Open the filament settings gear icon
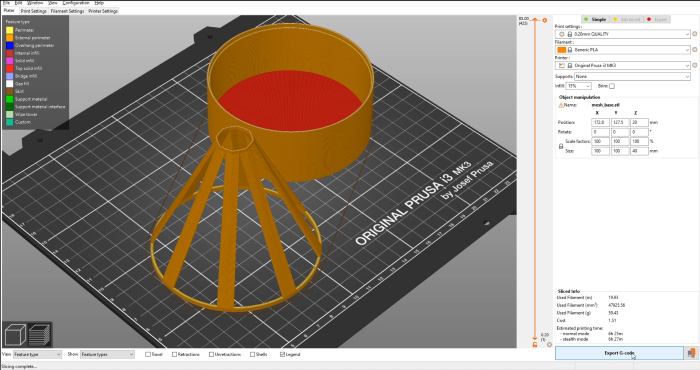700x370 pixels. tap(695, 50)
